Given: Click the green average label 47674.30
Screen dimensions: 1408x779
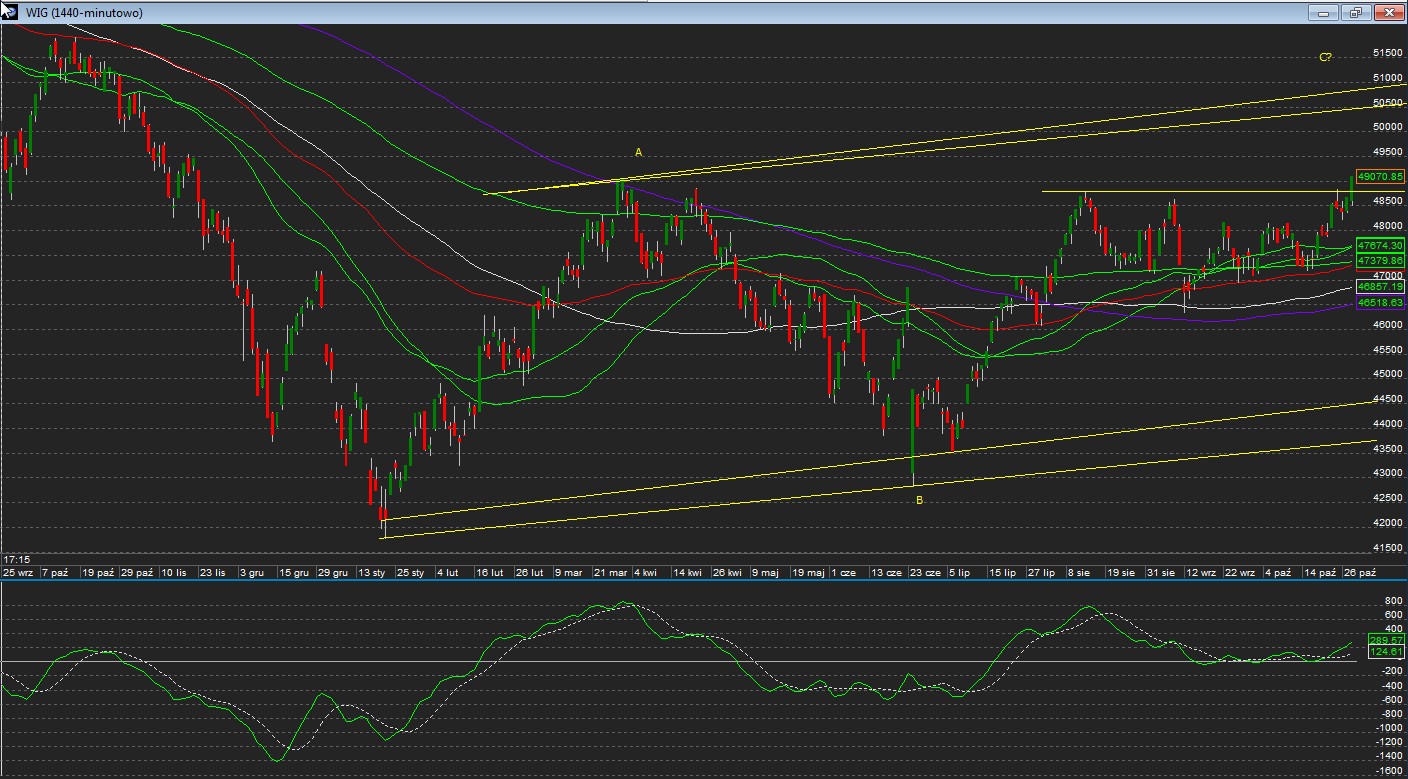Looking at the screenshot, I should pos(1381,245).
